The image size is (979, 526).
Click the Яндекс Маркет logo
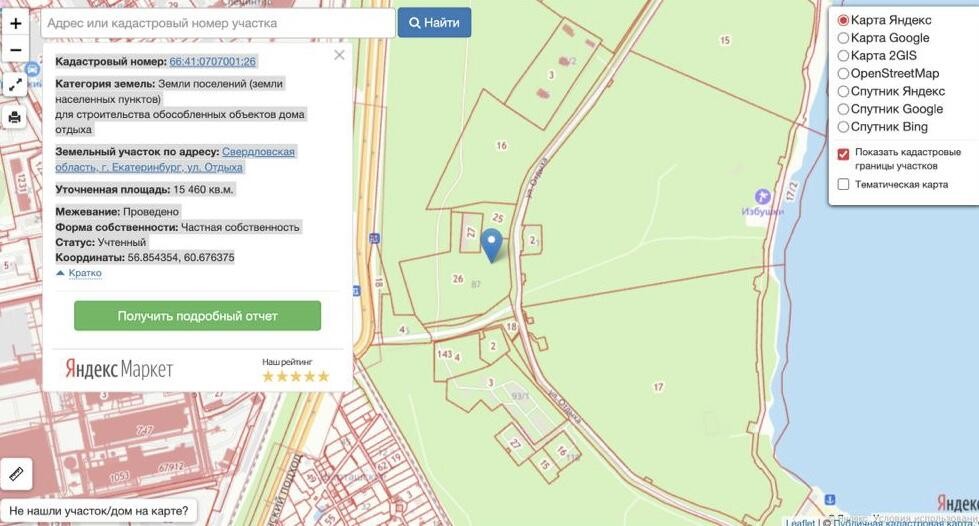[119, 369]
